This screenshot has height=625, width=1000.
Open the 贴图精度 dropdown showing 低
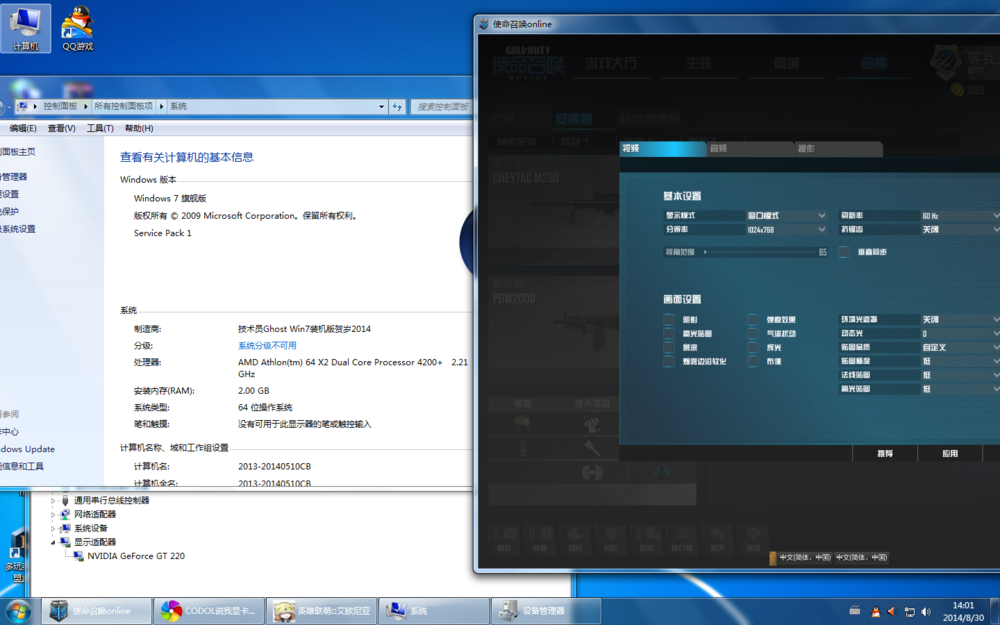[x=960, y=362]
